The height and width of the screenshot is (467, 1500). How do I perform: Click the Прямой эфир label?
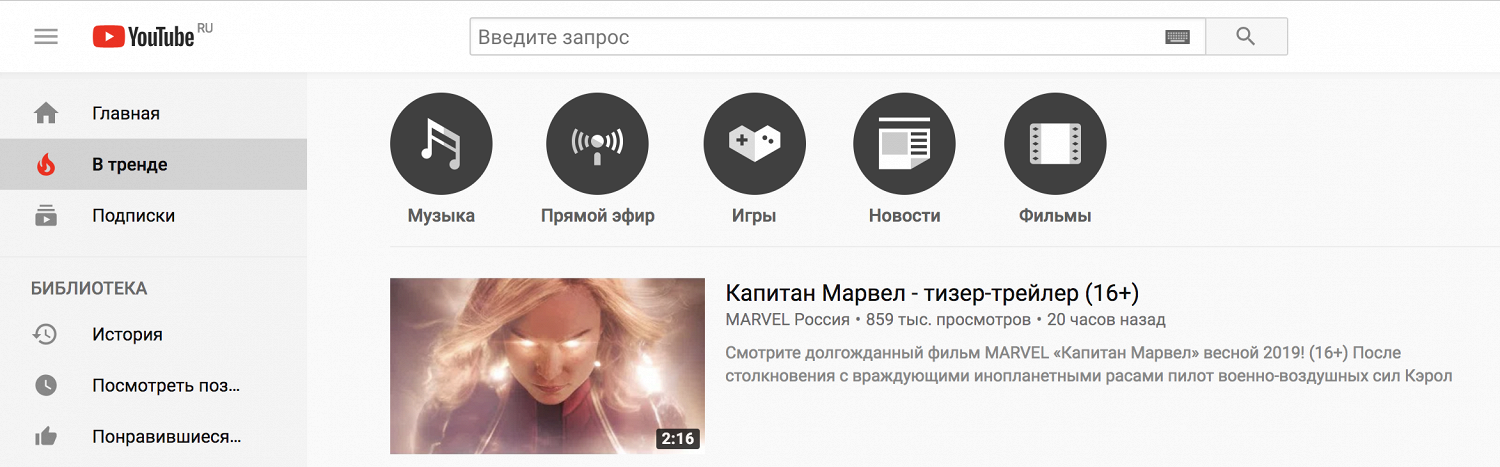click(598, 215)
